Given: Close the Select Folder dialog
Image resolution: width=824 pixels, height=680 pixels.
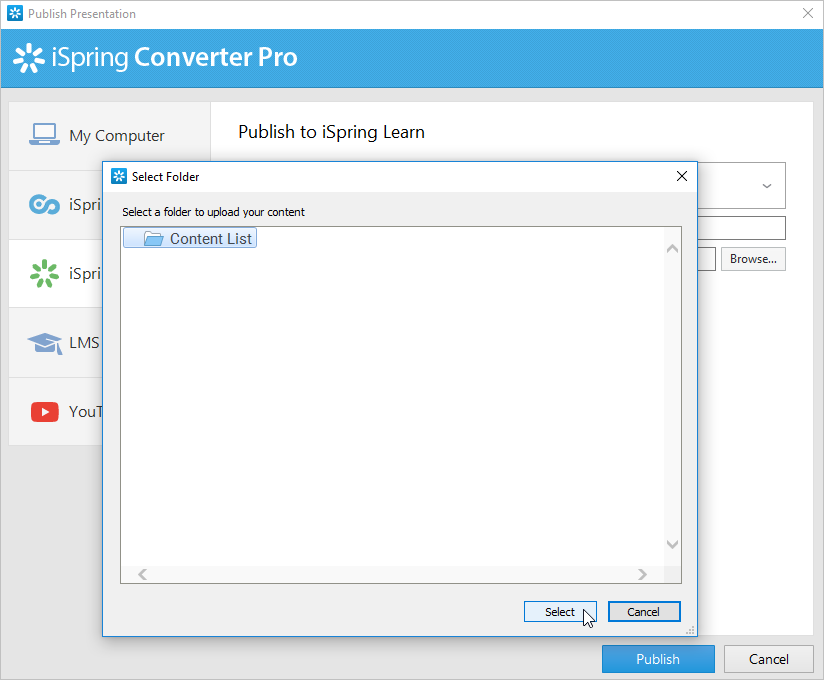Looking at the screenshot, I should pyautogui.click(x=682, y=176).
